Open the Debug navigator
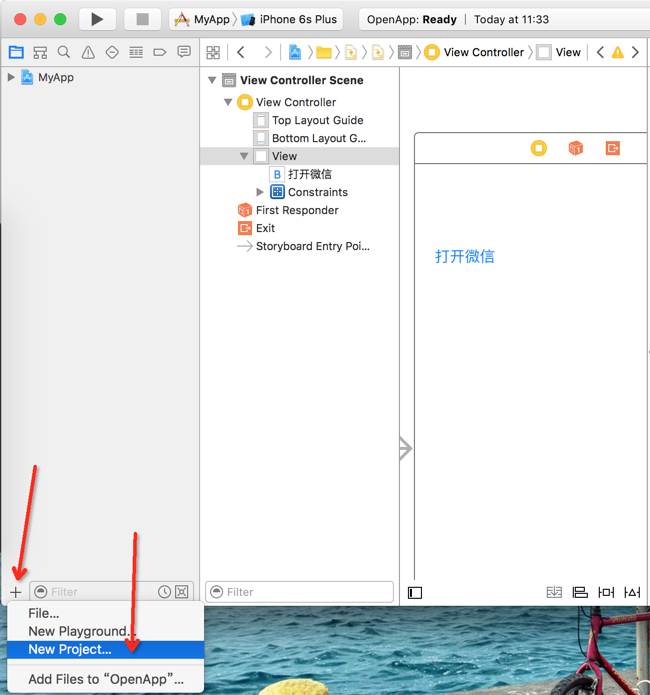Viewport: 650px width, 695px height. (136, 53)
